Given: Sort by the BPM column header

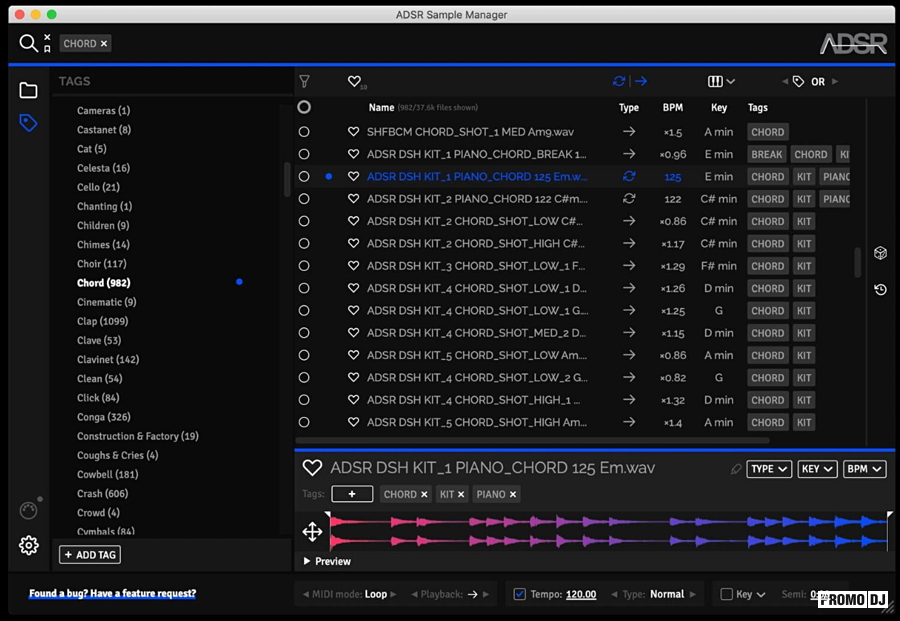Looking at the screenshot, I should coord(672,108).
